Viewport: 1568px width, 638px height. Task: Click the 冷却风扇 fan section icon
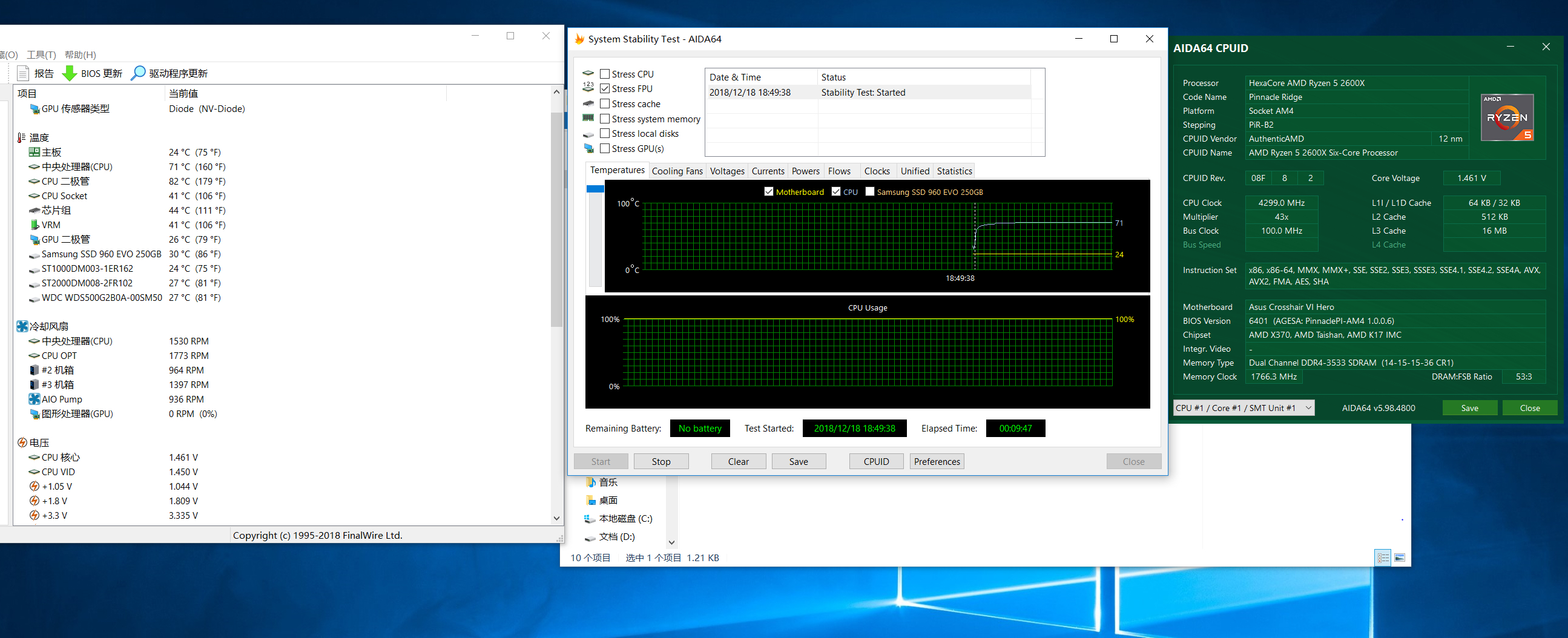tap(22, 326)
